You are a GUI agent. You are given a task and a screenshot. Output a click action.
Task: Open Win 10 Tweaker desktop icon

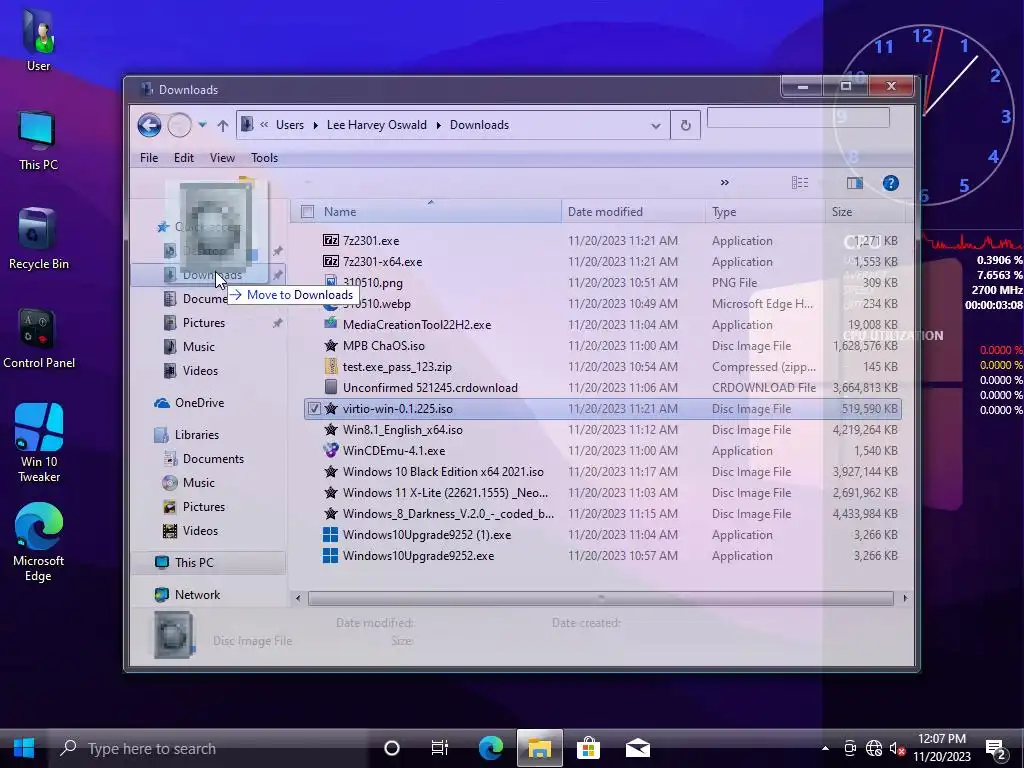(39, 442)
